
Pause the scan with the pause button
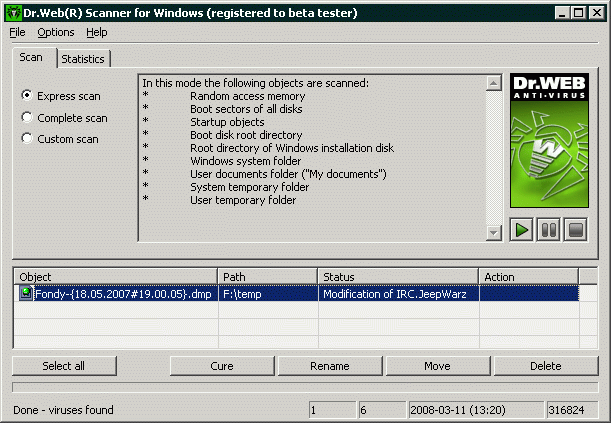(x=549, y=230)
